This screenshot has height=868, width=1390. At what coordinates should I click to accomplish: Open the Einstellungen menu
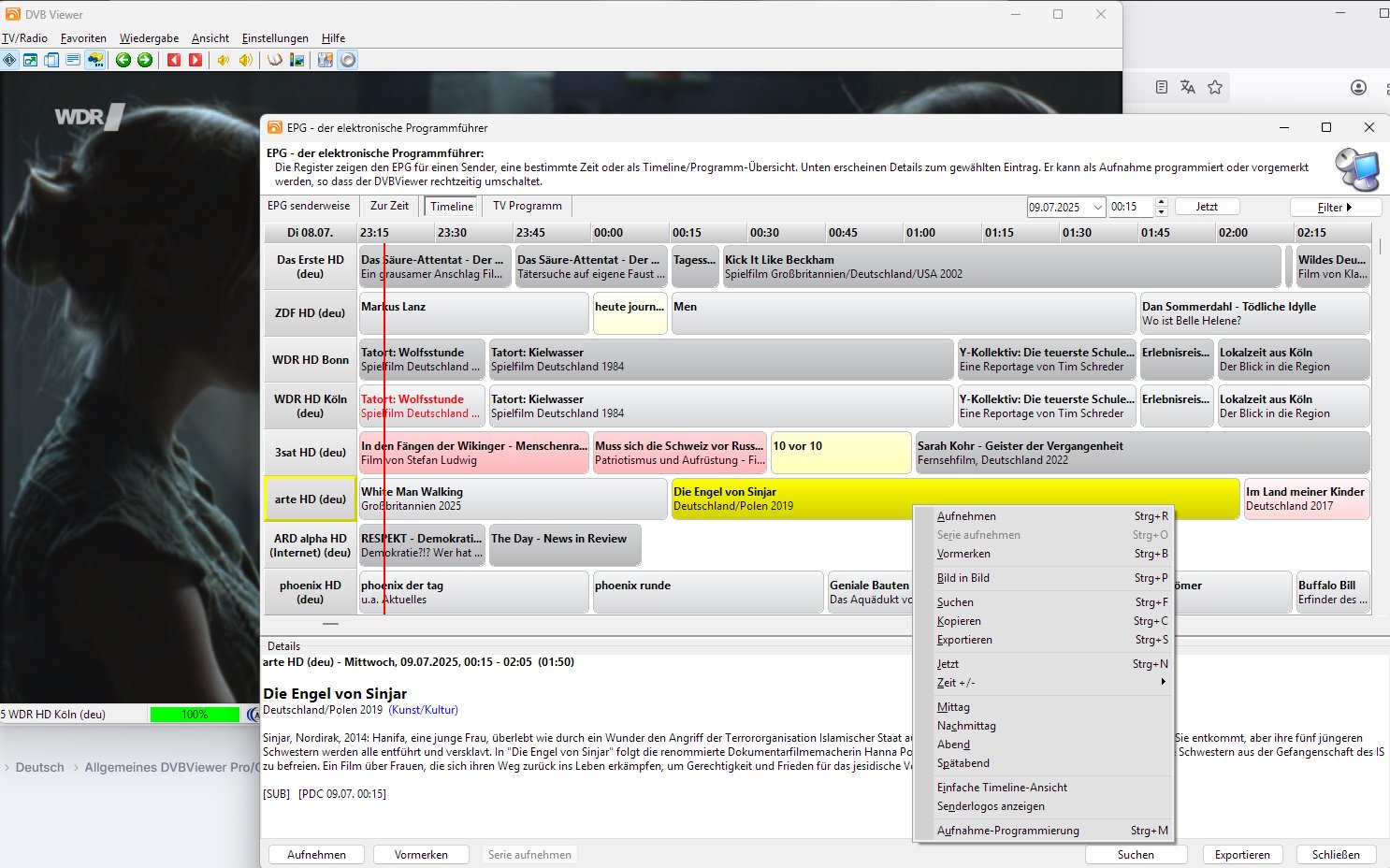[275, 38]
